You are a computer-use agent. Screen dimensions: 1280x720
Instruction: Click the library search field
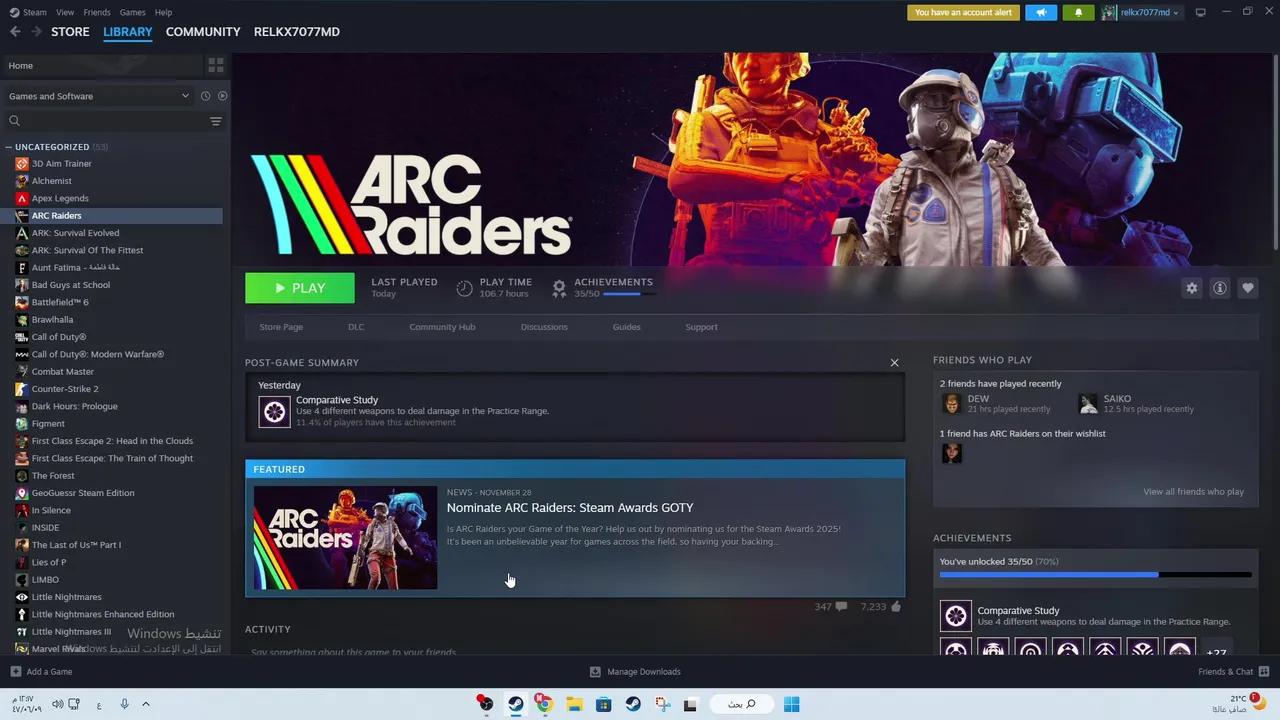tap(110, 121)
